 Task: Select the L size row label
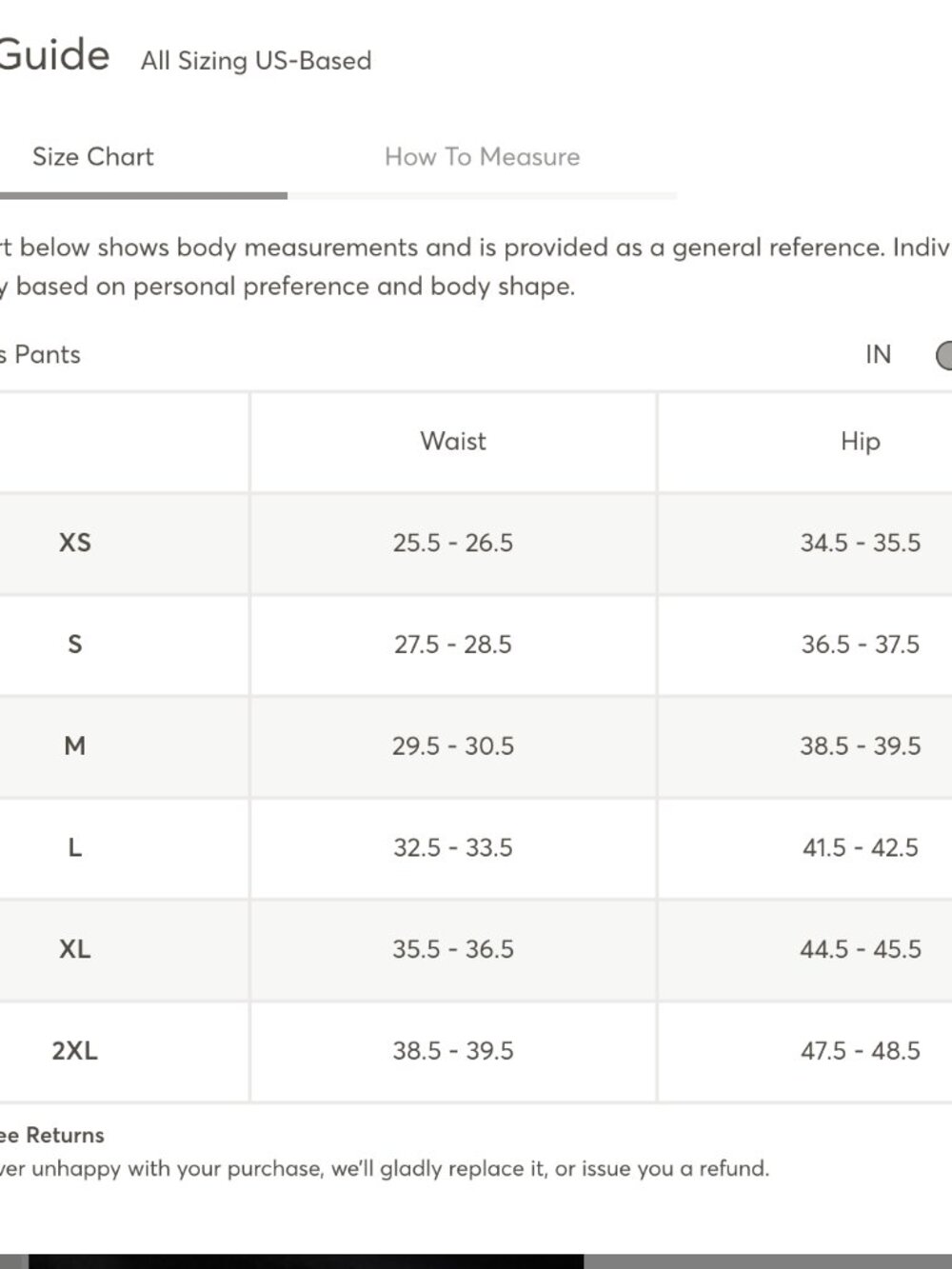75,847
